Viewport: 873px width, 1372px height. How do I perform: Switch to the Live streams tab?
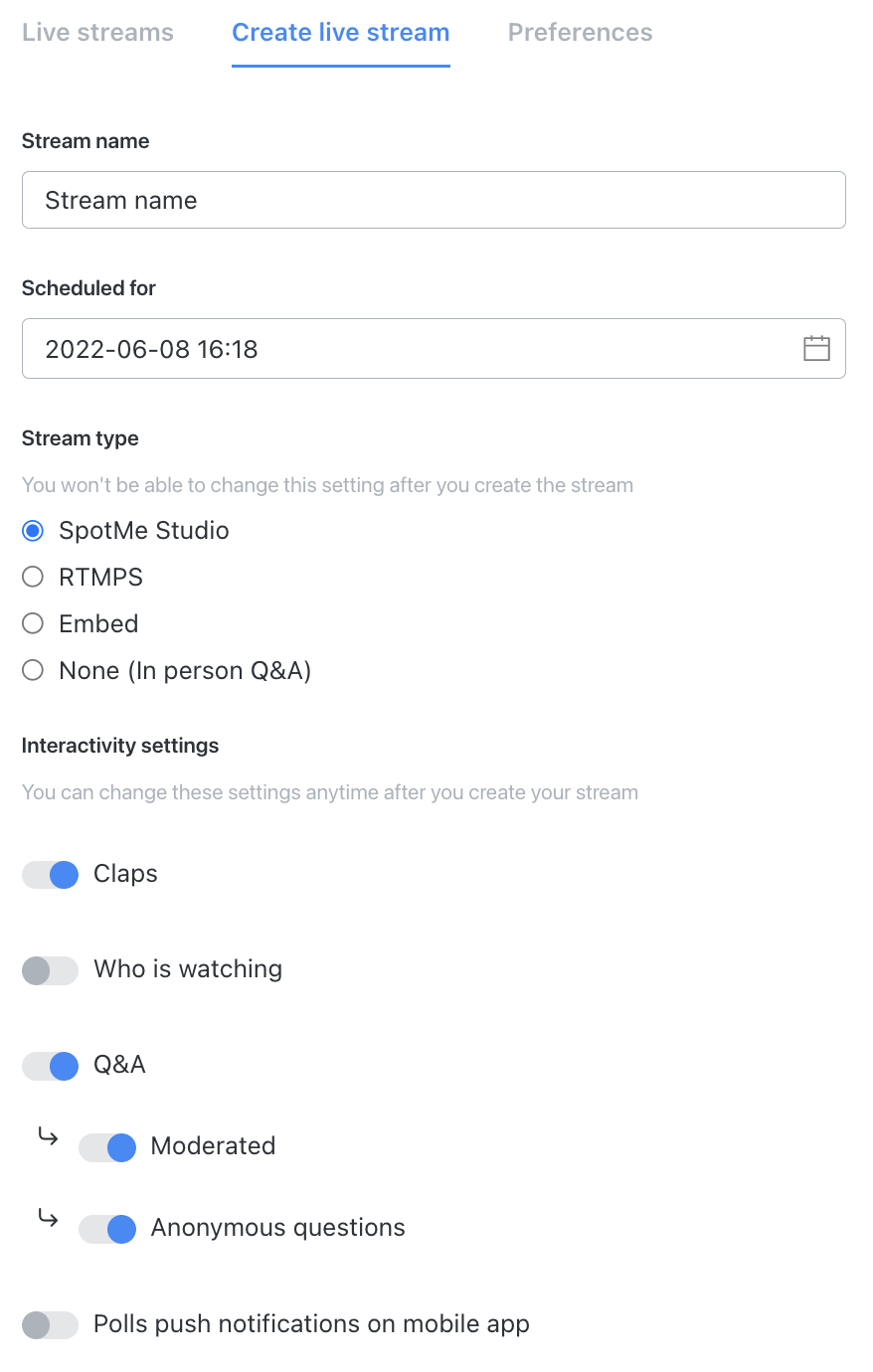(x=97, y=33)
